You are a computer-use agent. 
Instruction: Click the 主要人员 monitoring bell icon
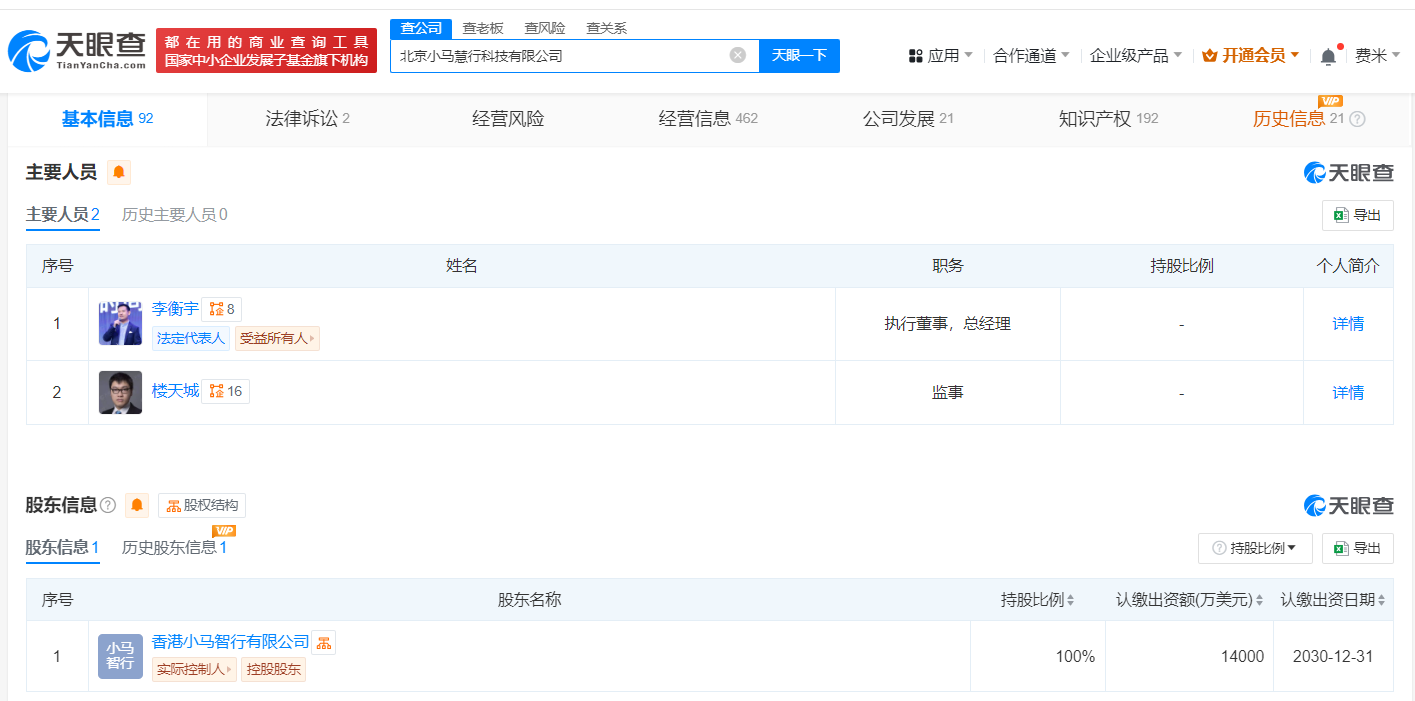tap(119, 172)
